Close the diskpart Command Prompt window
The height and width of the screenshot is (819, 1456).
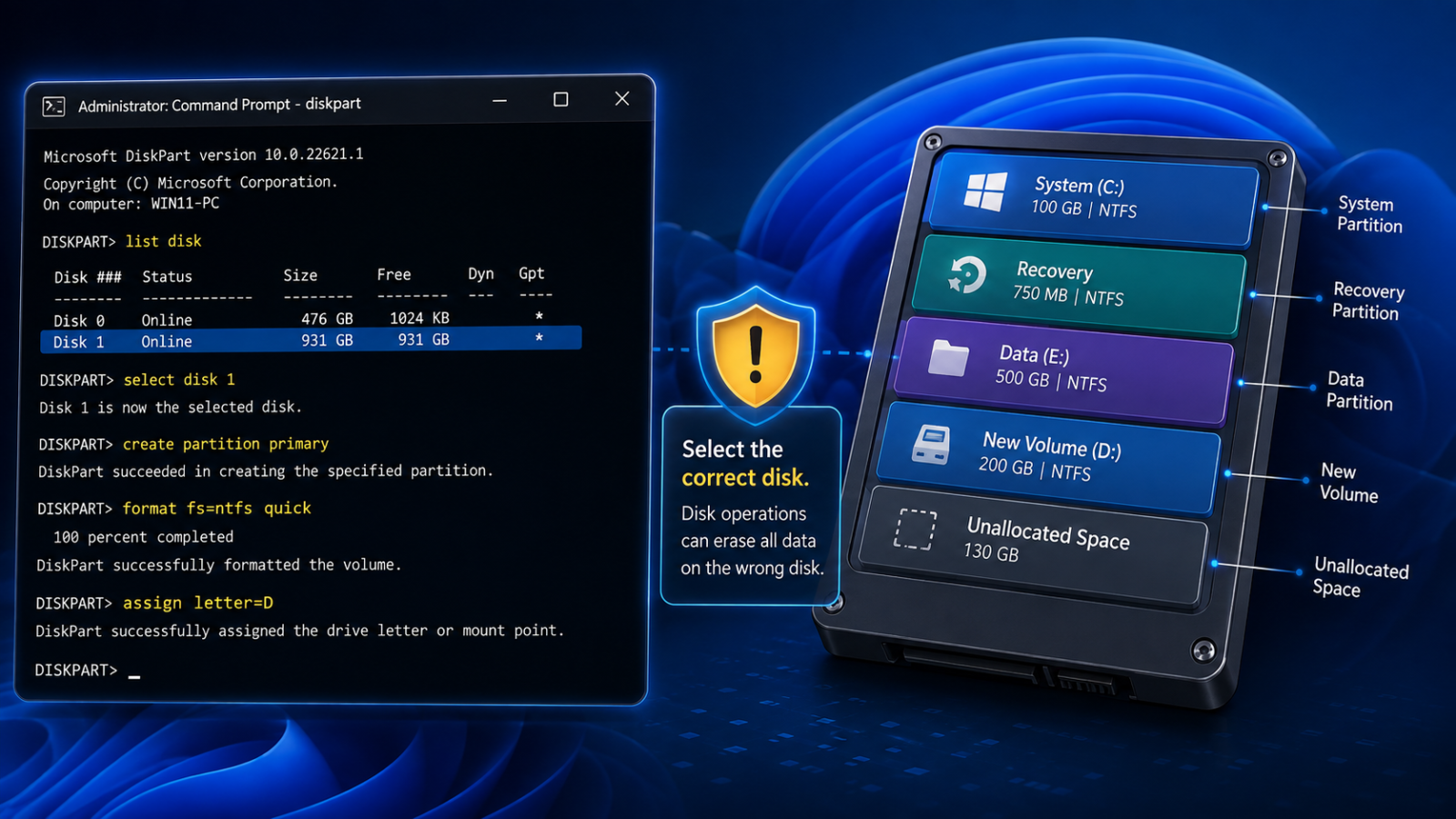point(622,98)
